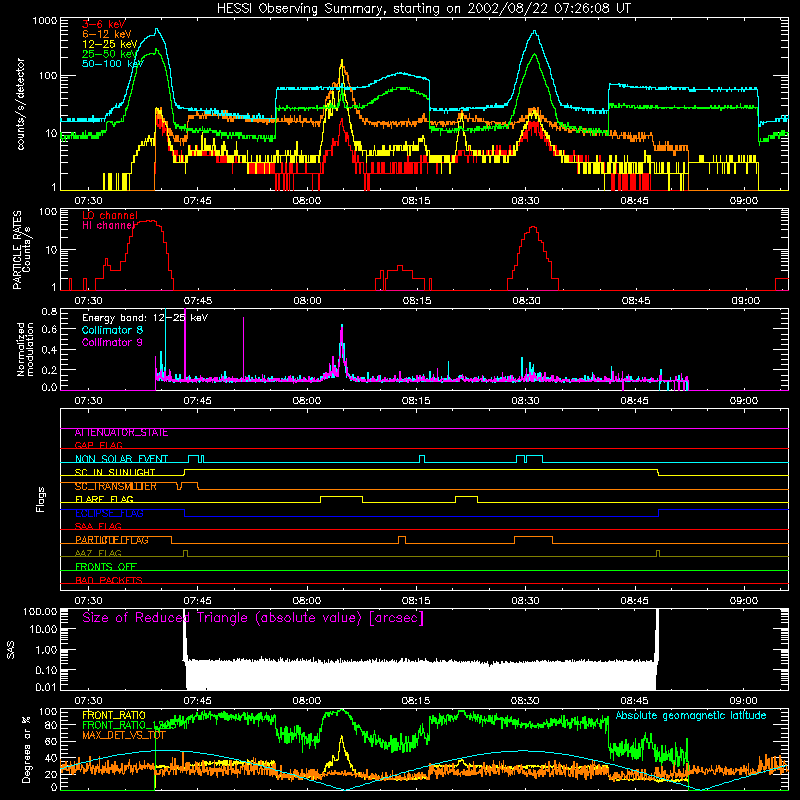This screenshot has height=800, width=800.
Task: Click the Energy band: 12-25 keV label
Action: point(145,318)
